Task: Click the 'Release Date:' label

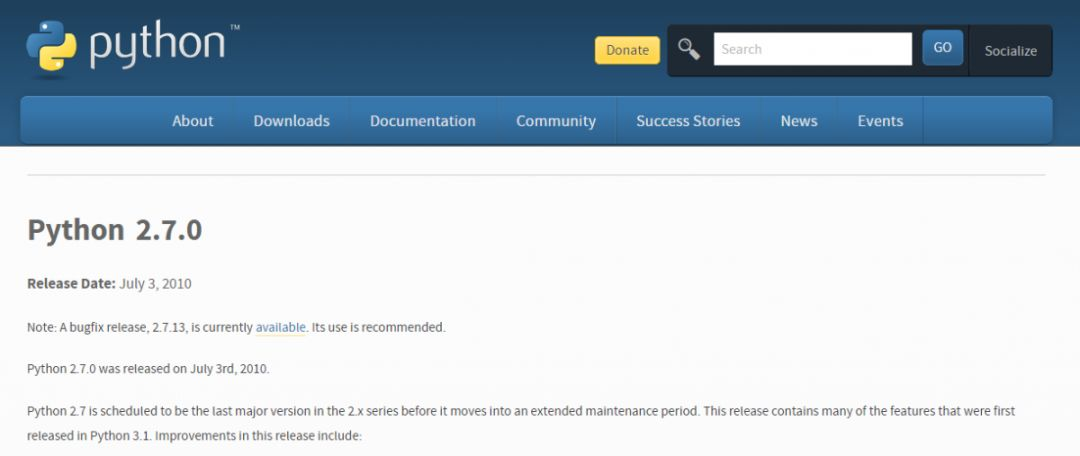Action: (x=72, y=284)
